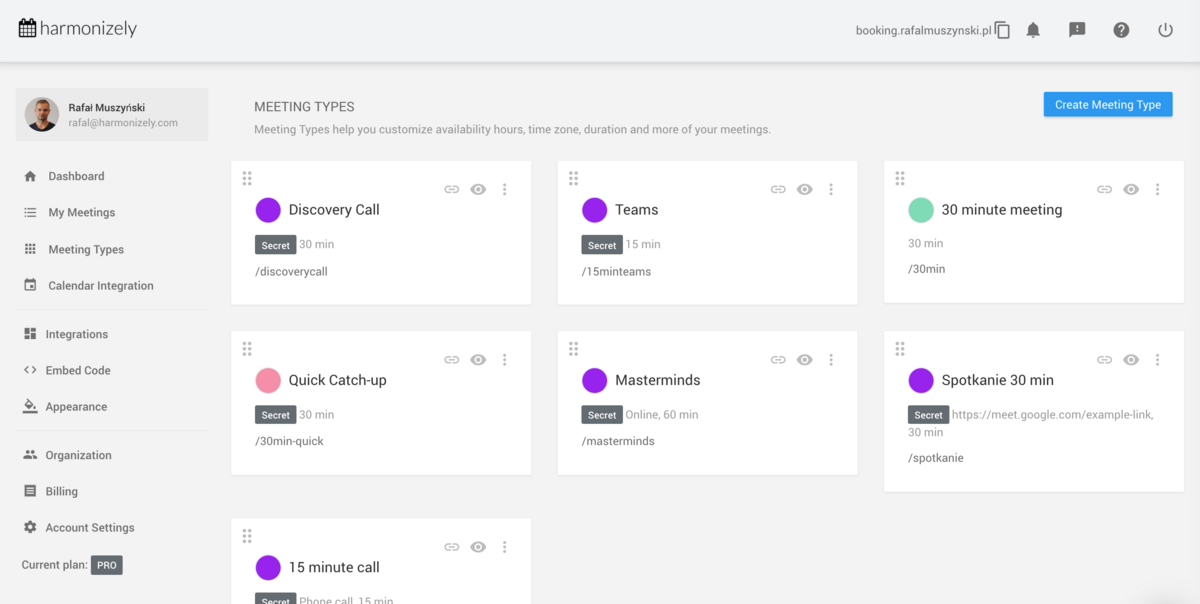Image resolution: width=1200 pixels, height=604 pixels.
Task: Toggle visibility of 30 minute meeting
Action: click(1131, 189)
